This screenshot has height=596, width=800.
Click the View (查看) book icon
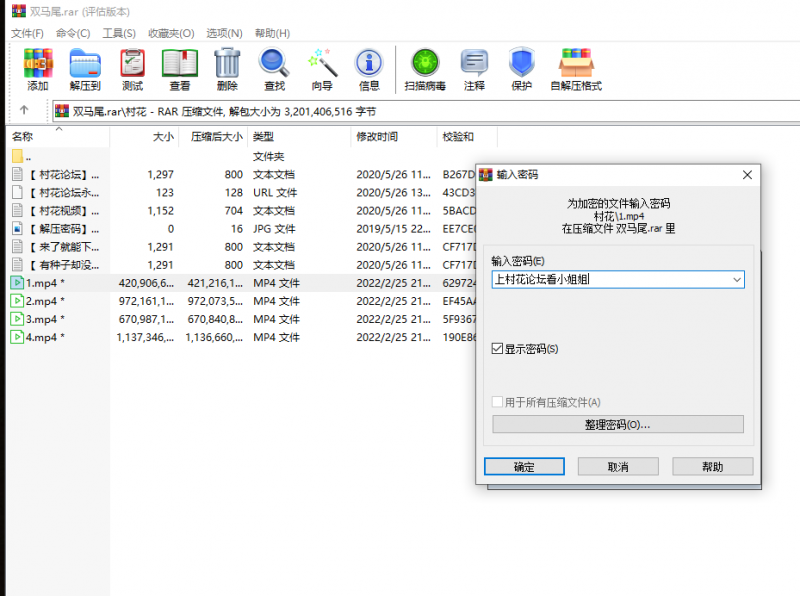coord(180,69)
